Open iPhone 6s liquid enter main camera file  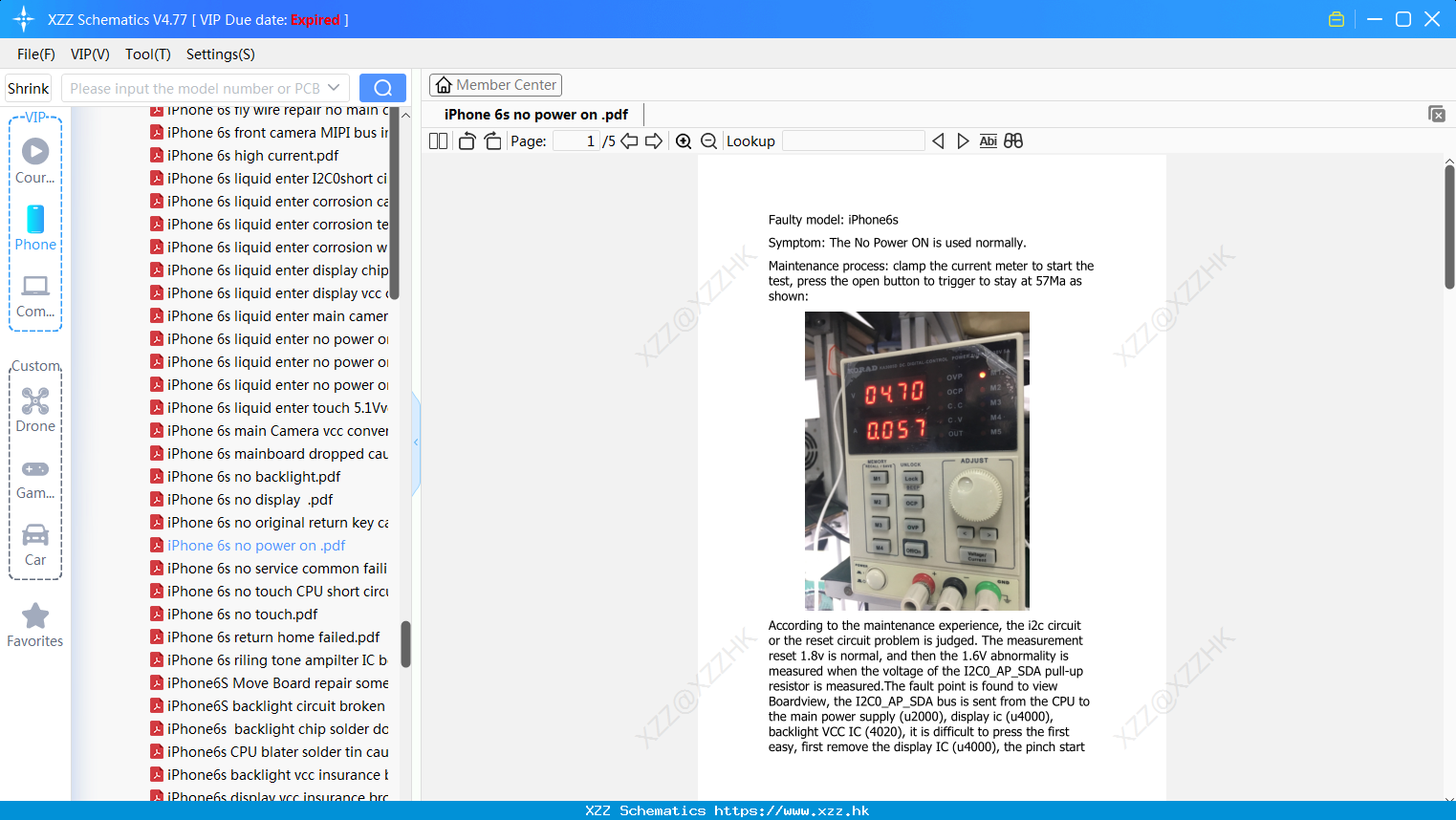tap(270, 316)
